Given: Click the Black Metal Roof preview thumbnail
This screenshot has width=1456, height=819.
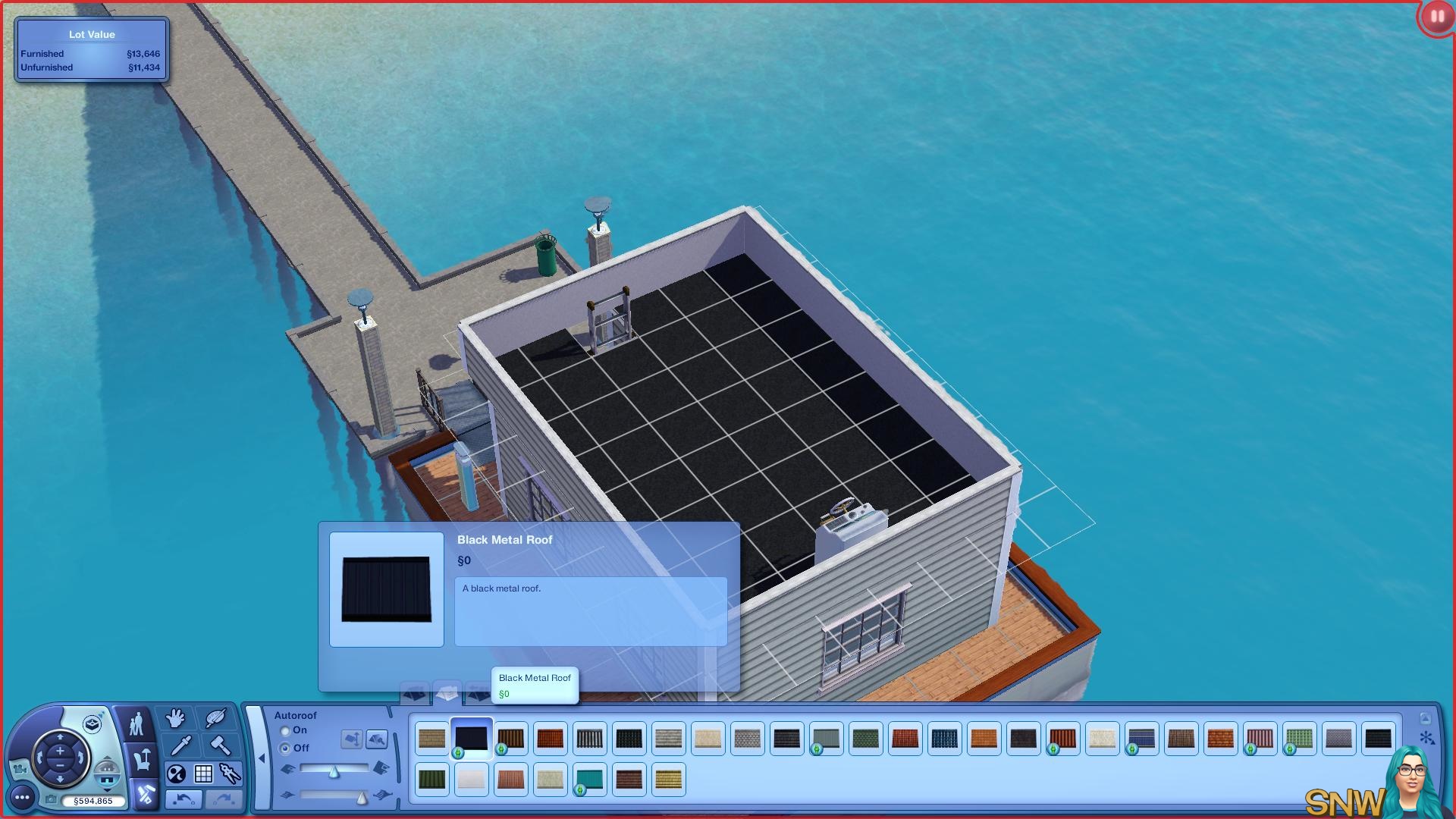Looking at the screenshot, I should (x=387, y=589).
